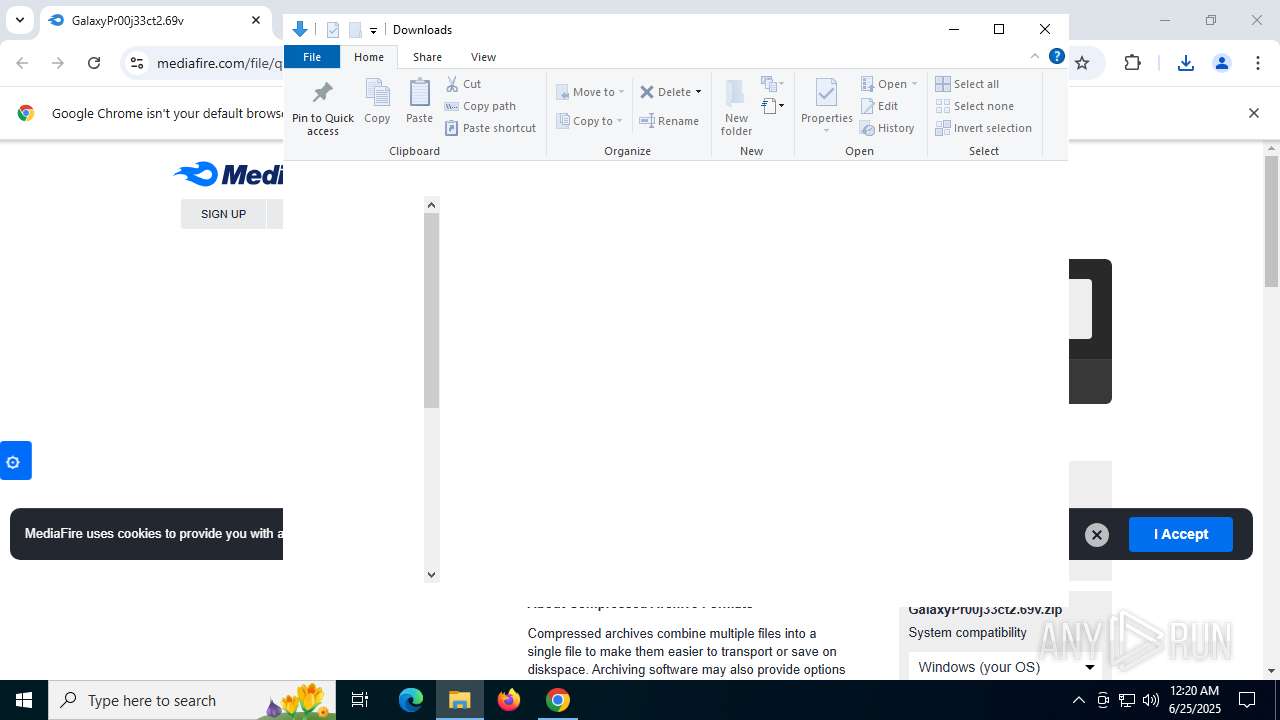This screenshot has width=1280, height=720.
Task: Click SIGN UP on MediaFire page
Action: pyautogui.click(x=223, y=214)
